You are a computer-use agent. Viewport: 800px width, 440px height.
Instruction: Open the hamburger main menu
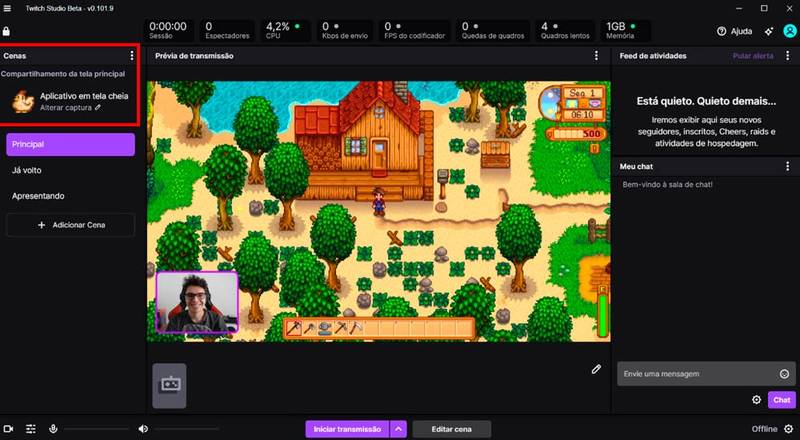pos(7,8)
